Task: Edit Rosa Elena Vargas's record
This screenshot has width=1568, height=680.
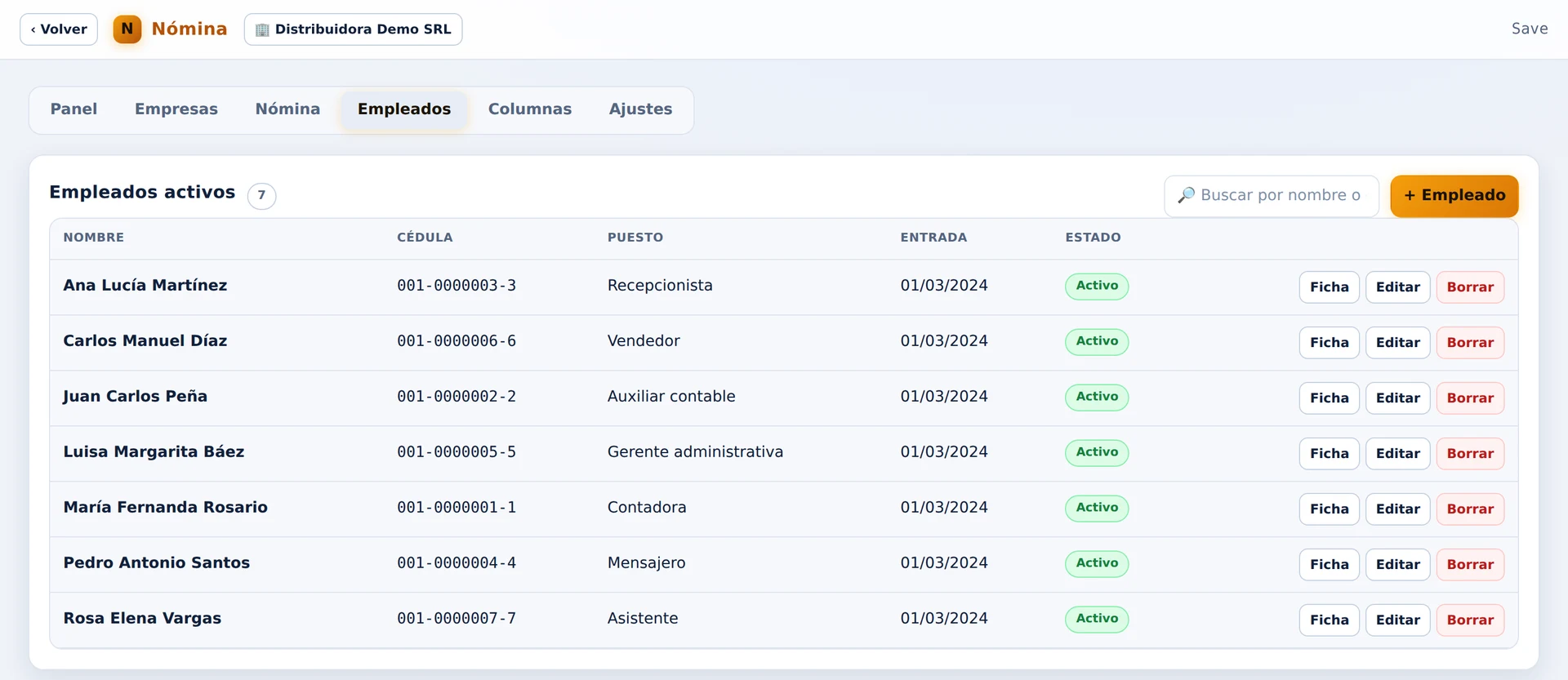Action: [1398, 620]
